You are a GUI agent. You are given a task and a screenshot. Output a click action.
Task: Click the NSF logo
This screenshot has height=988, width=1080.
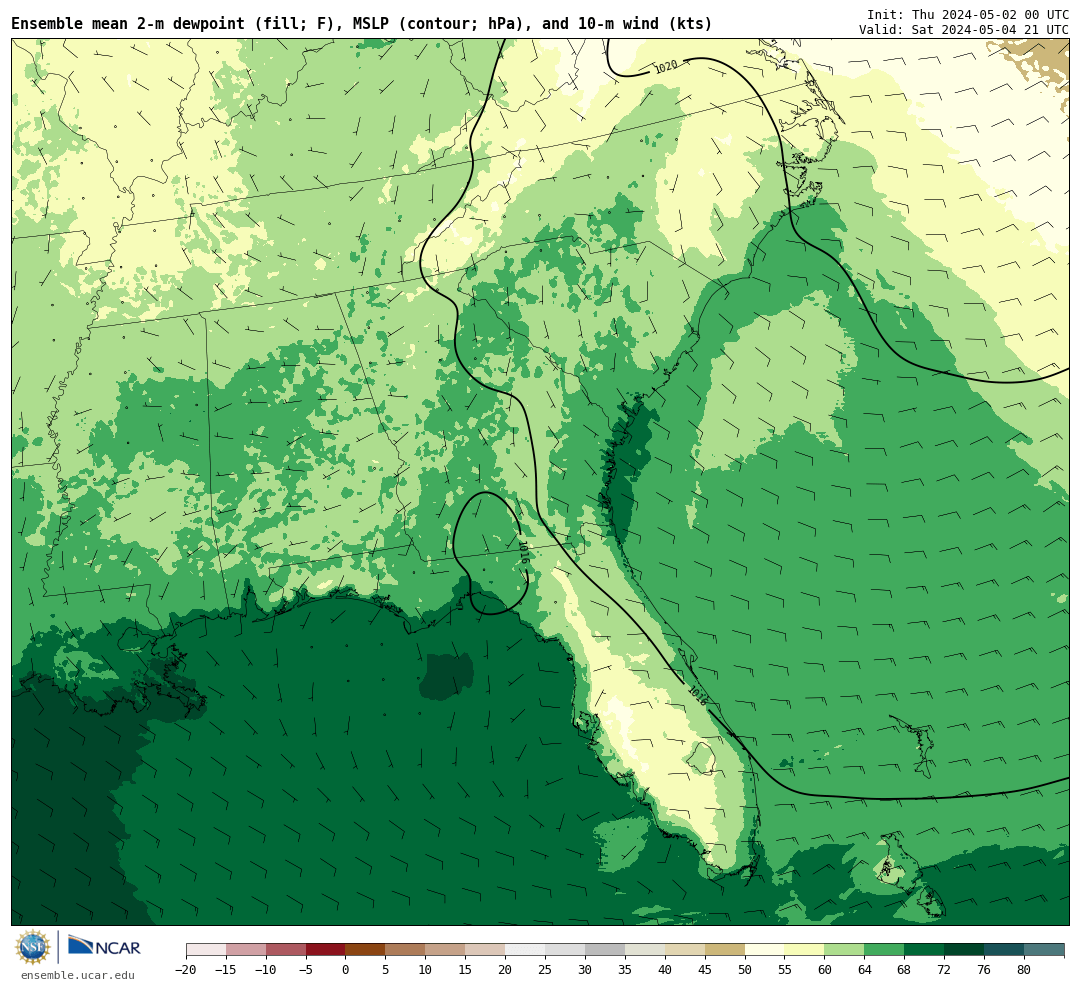[33, 947]
